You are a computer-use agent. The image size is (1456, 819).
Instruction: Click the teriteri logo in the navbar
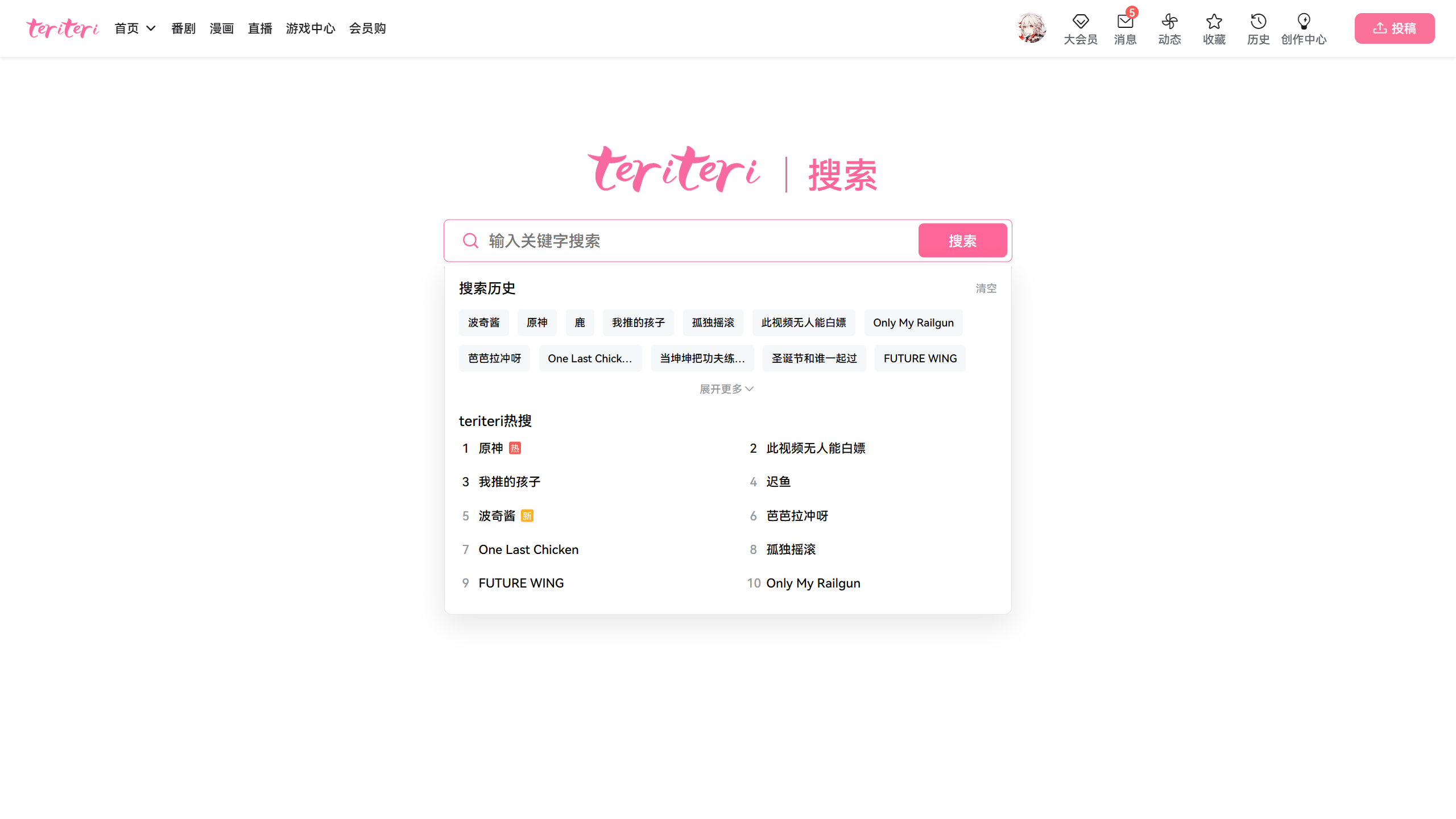pyautogui.click(x=63, y=28)
